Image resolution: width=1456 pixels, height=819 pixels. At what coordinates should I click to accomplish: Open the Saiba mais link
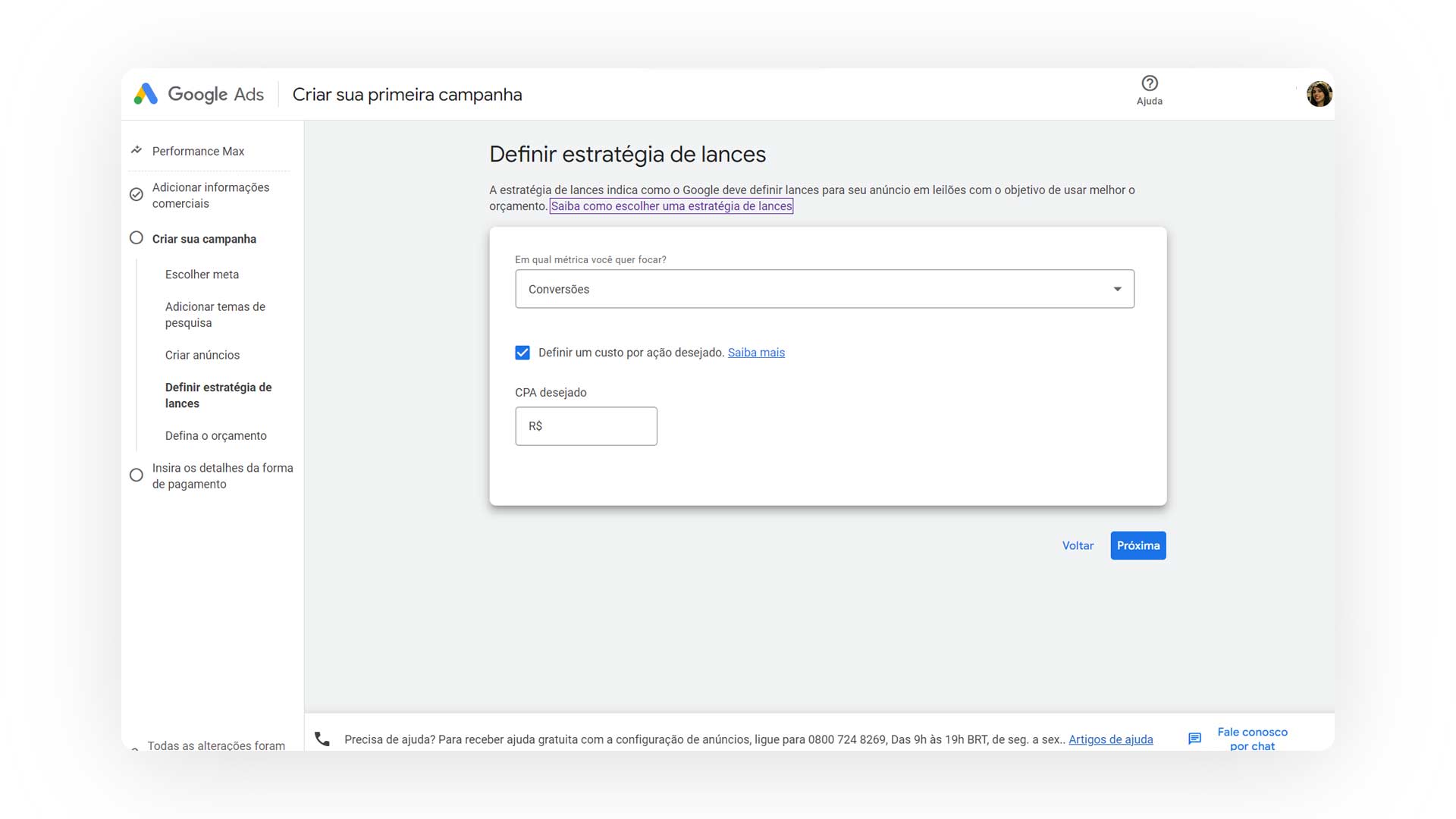pos(756,353)
